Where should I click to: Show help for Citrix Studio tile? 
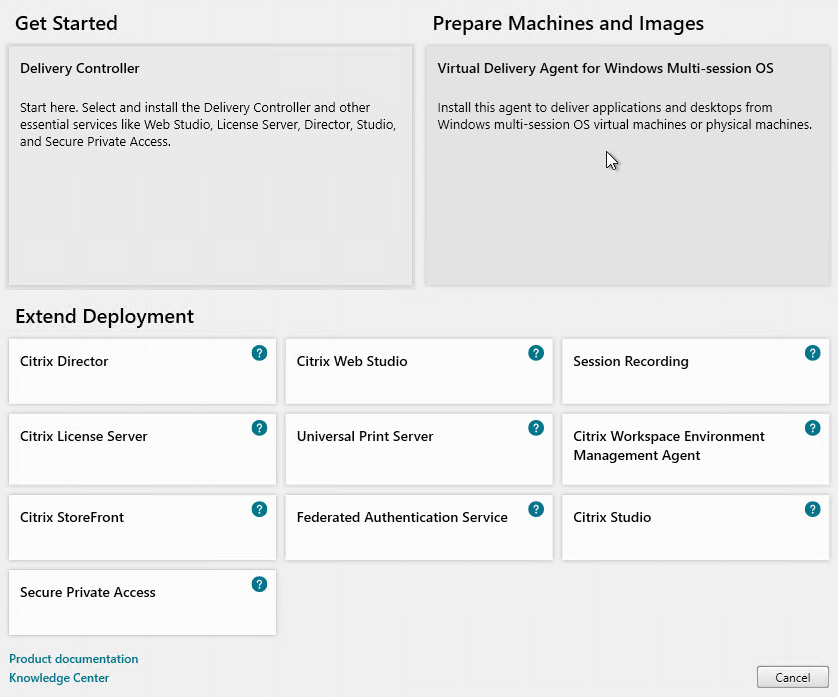(x=812, y=509)
